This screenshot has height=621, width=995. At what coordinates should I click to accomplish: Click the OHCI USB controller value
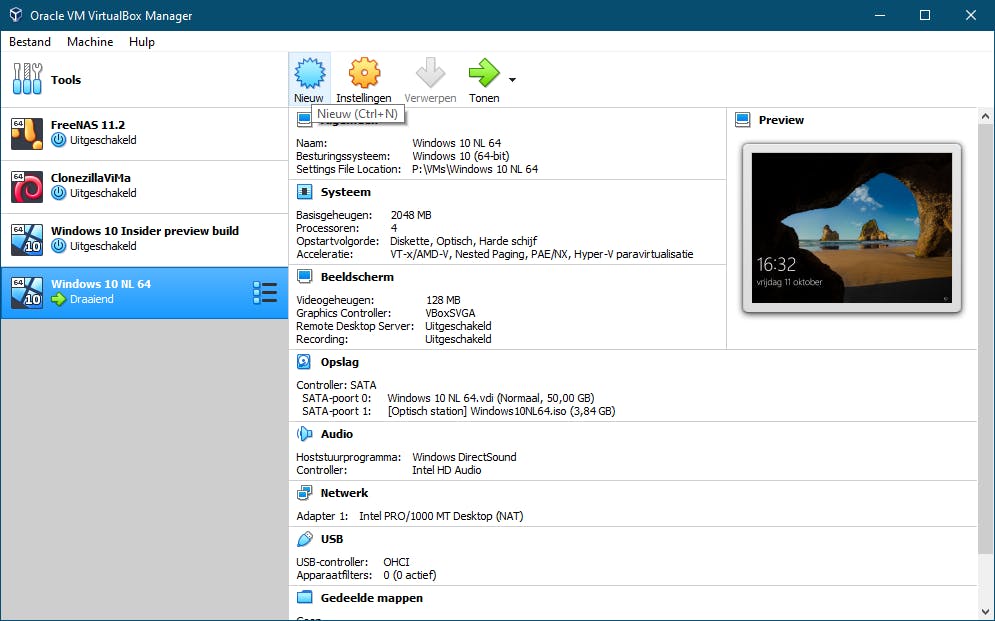(x=397, y=562)
